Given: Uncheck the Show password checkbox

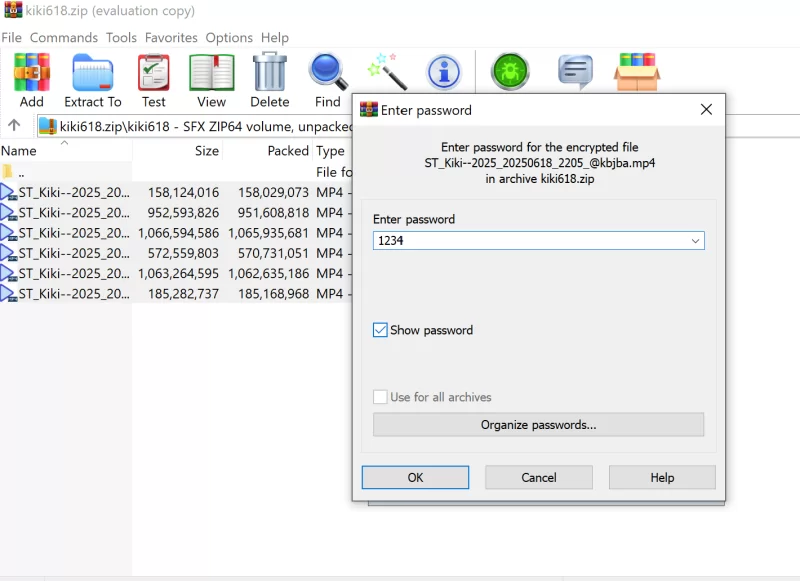Looking at the screenshot, I should click(x=380, y=330).
